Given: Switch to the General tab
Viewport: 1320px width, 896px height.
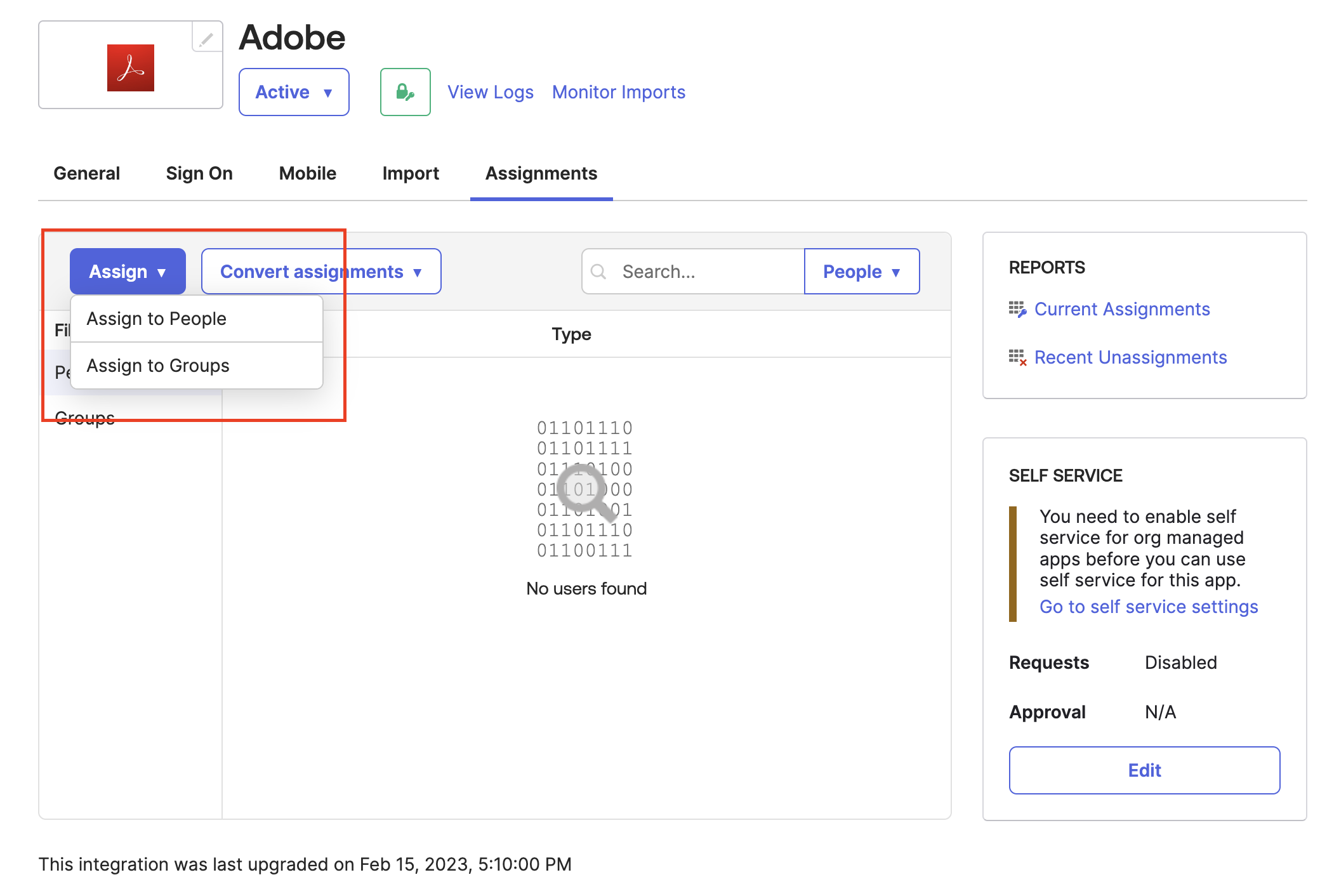Looking at the screenshot, I should [x=87, y=173].
